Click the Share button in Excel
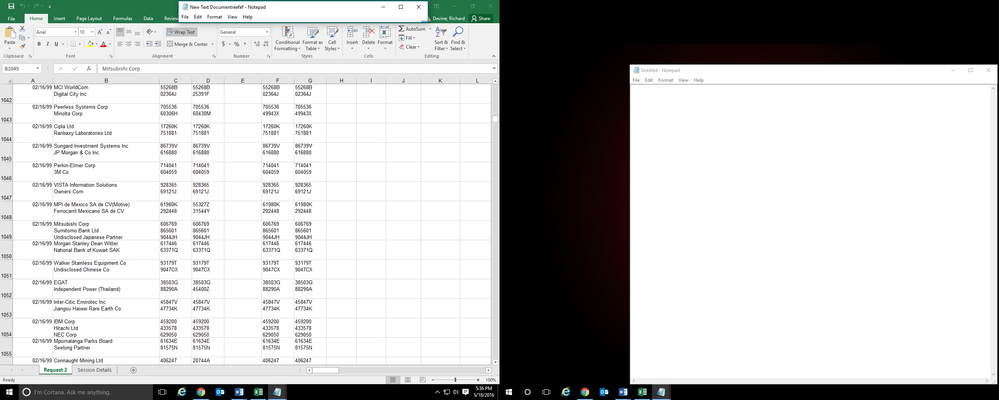Viewport: 999px width, 400px height. (481, 18)
